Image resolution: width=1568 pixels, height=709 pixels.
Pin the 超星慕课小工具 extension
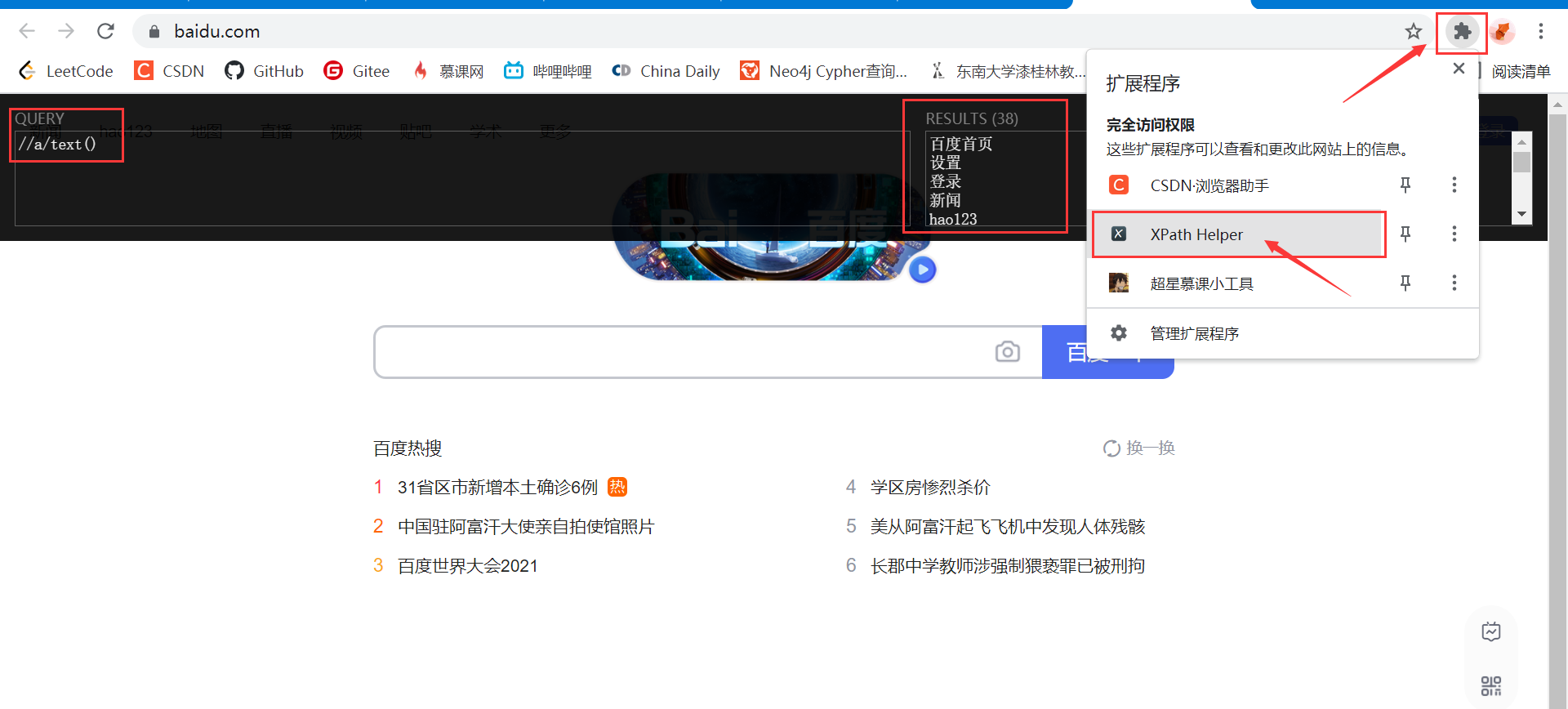[1405, 283]
